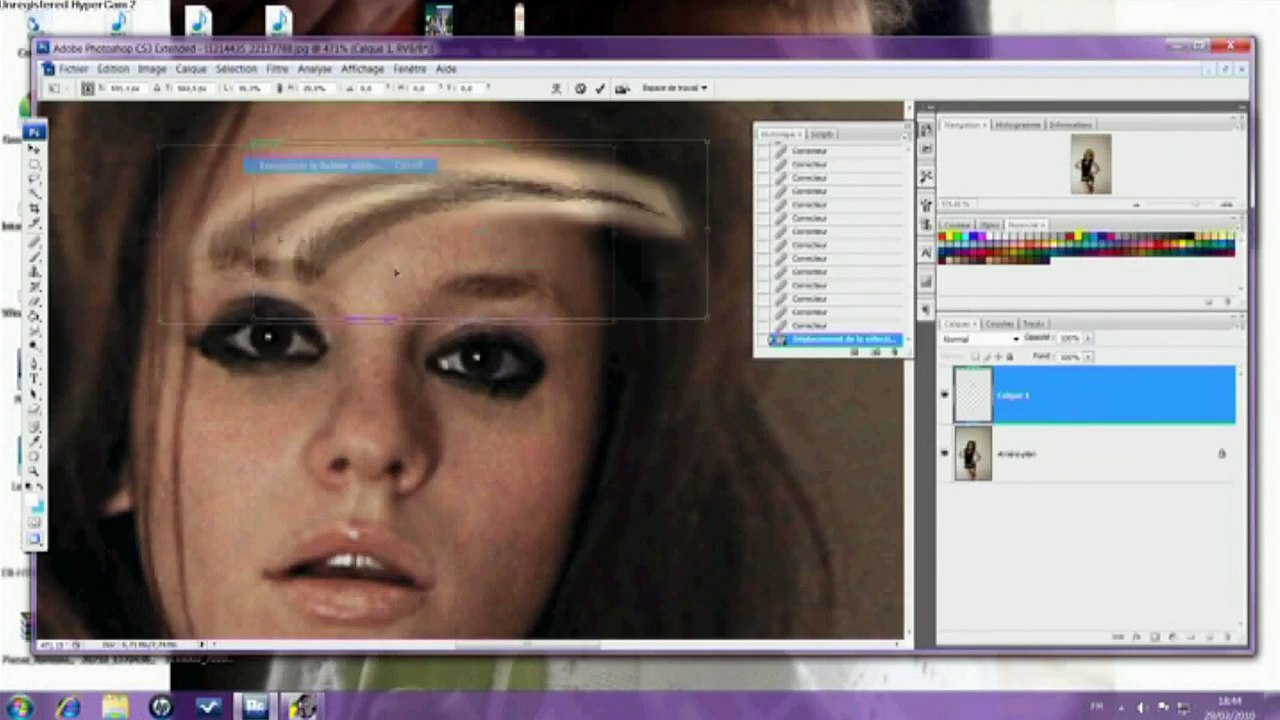Screen dimensions: 1280x720
Task: Open the Filtre menu
Action: pyautogui.click(x=277, y=69)
